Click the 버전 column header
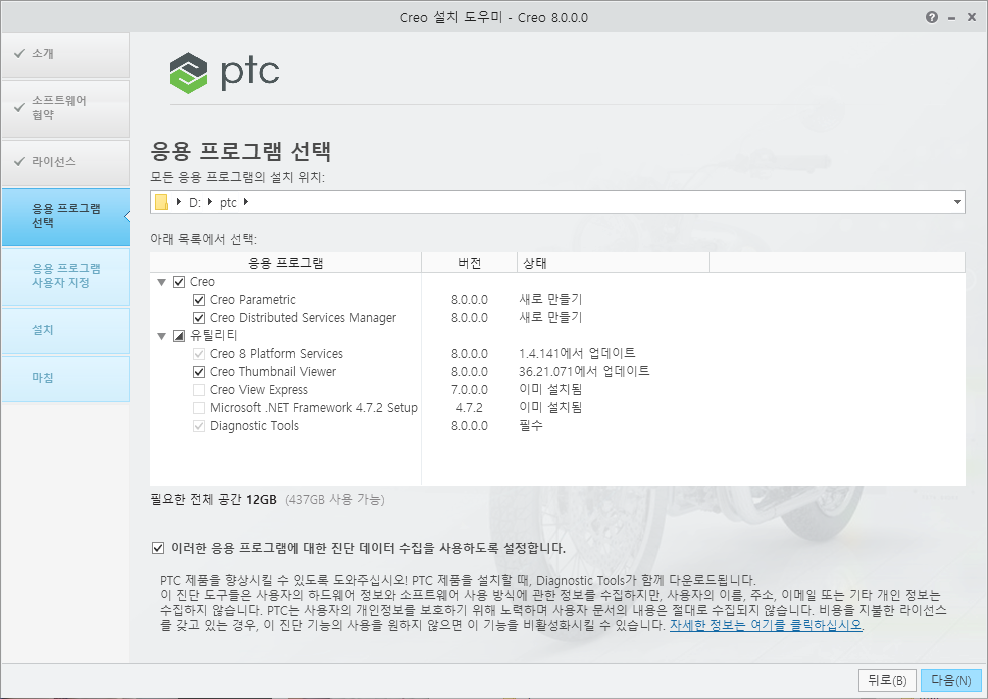The image size is (988, 699). [469, 263]
